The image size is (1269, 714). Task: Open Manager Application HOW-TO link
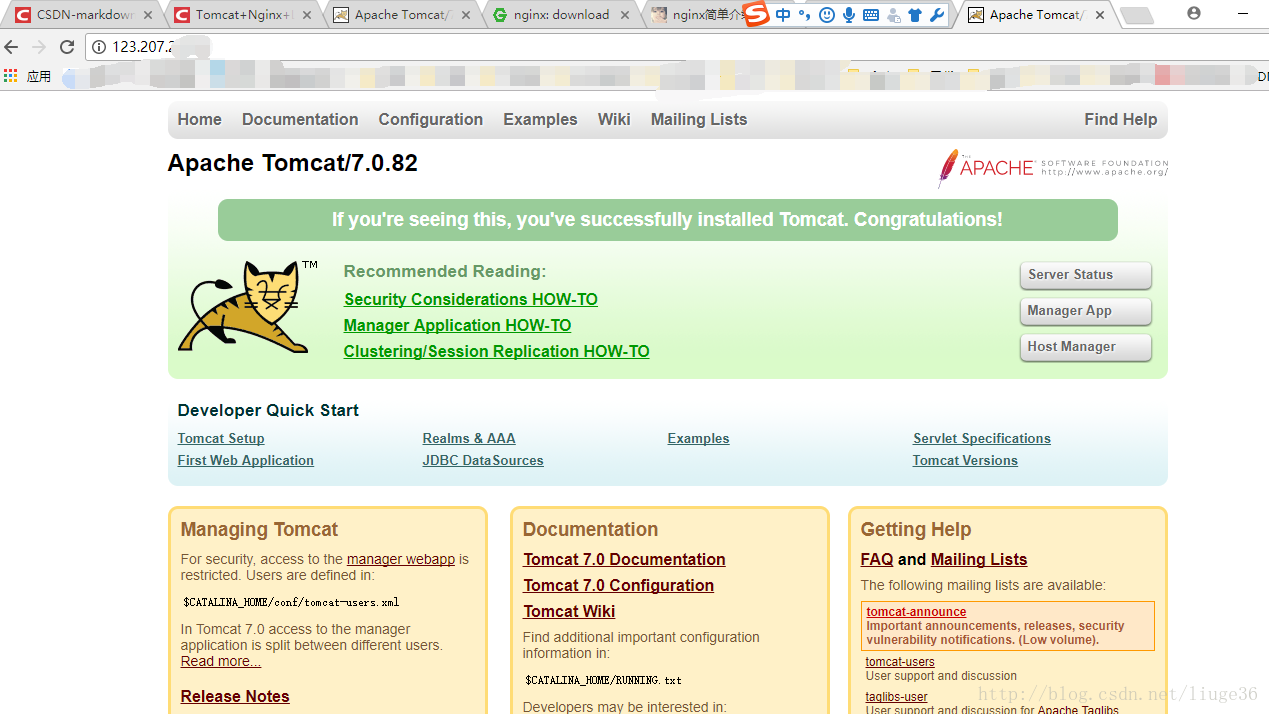457,325
